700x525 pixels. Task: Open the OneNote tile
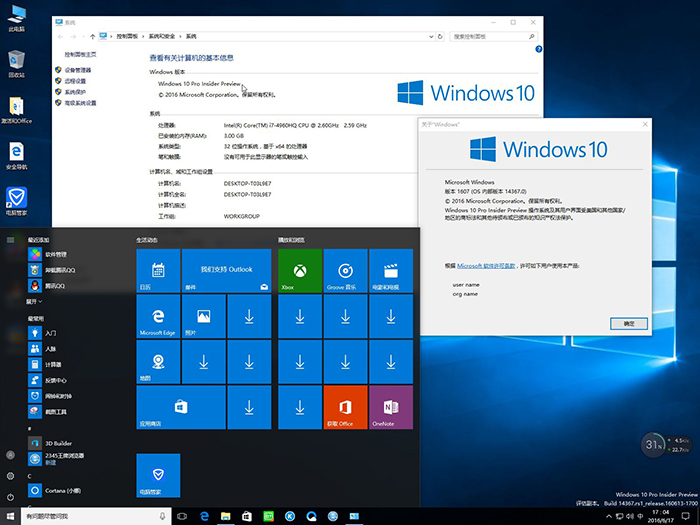390,407
